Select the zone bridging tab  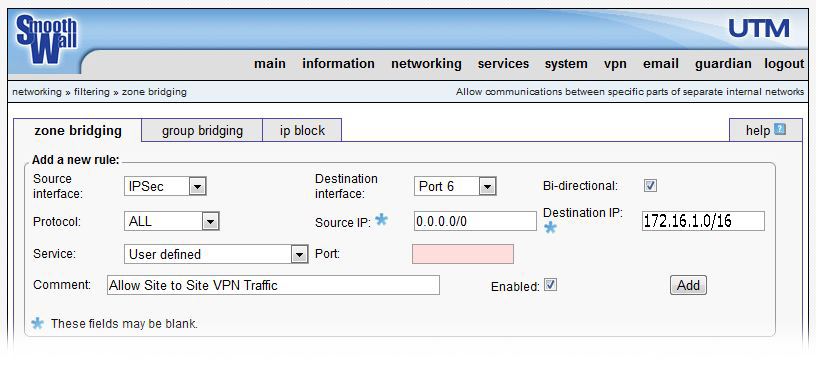pyautogui.click(x=78, y=131)
